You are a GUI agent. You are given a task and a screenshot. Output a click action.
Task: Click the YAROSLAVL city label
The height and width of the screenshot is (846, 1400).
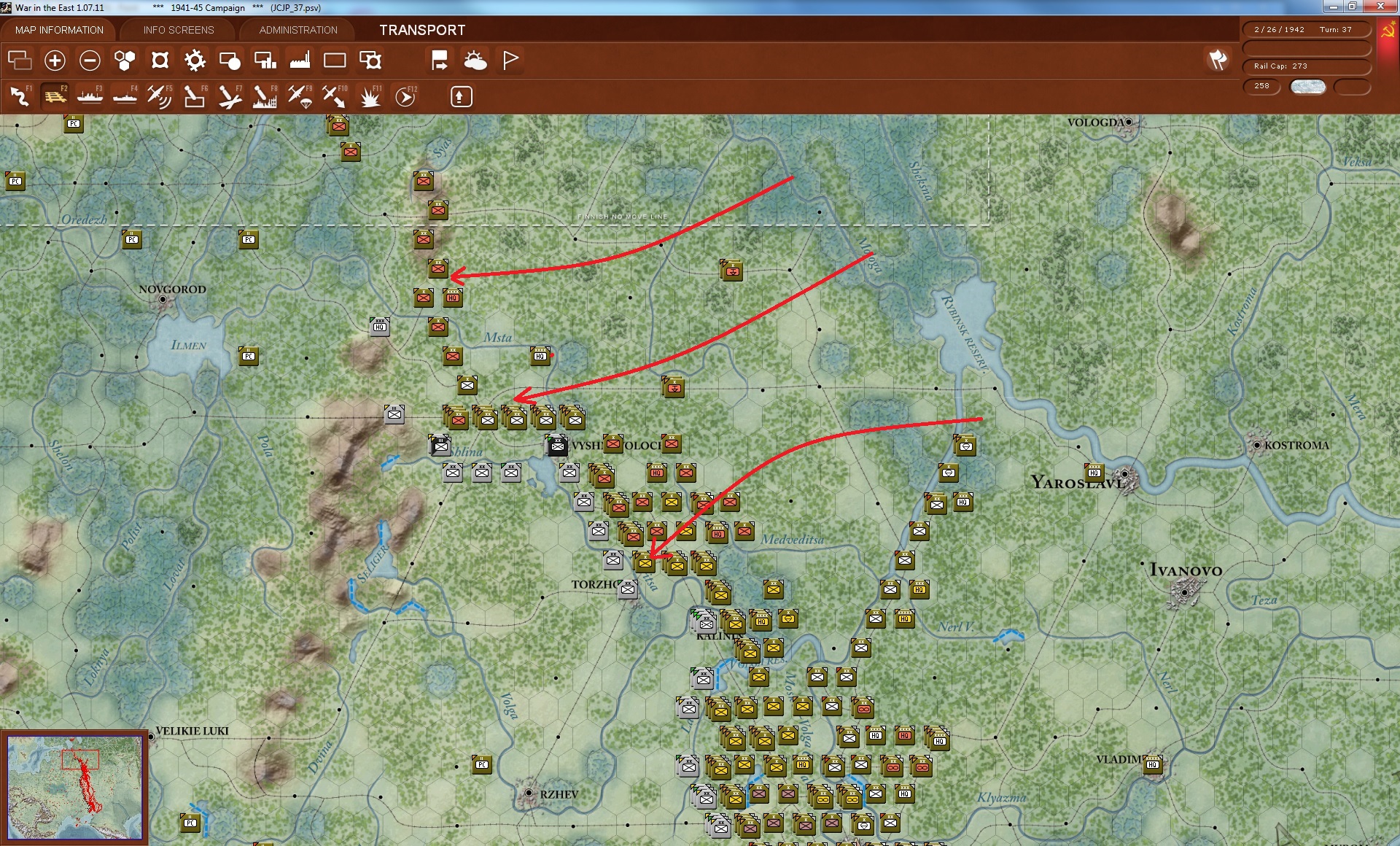point(1077,482)
